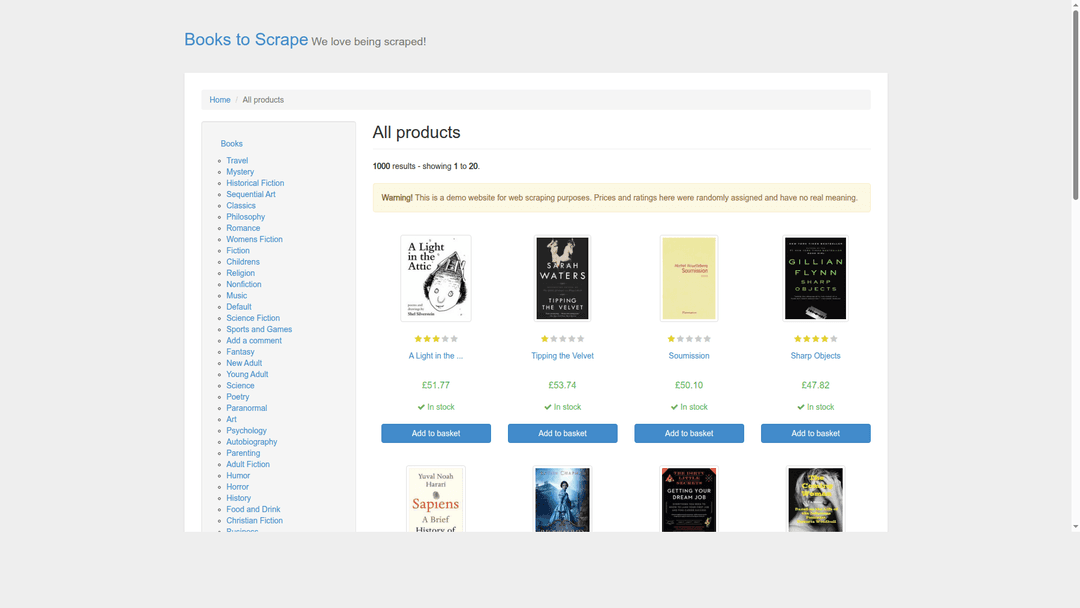The image size is (1080, 608).
Task: Open the Books category in the sidebar
Action: point(231,144)
